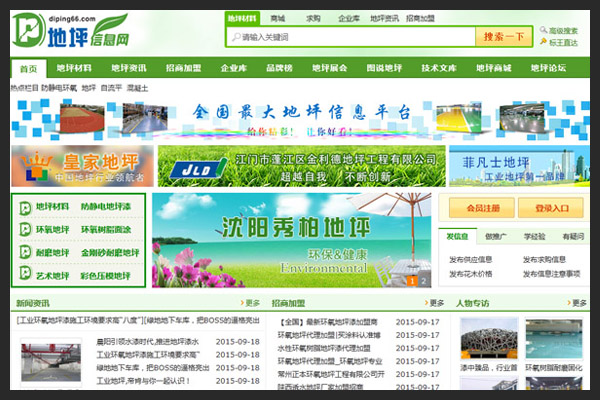
Task: Click the keyword search input field
Action: pos(351,37)
